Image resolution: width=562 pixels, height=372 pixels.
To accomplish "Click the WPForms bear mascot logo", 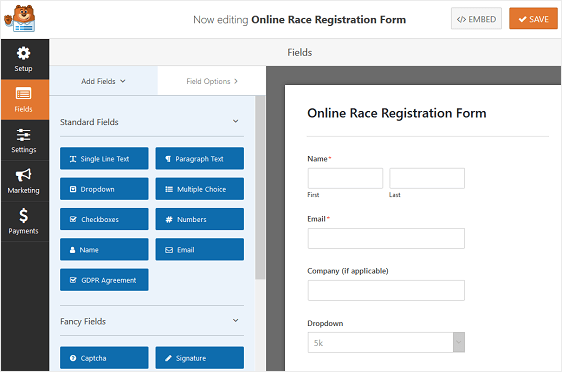I will pos(20,19).
